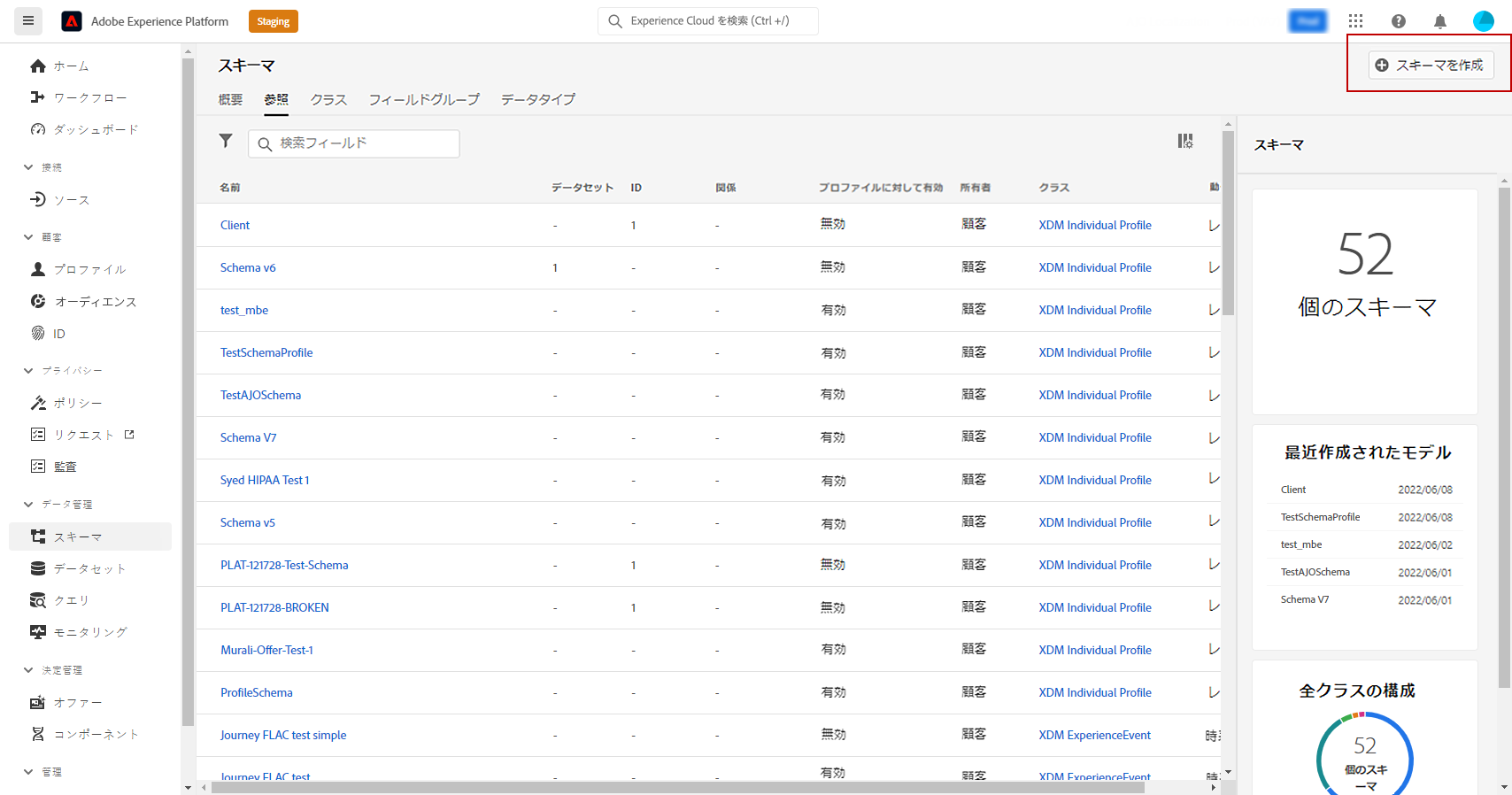The width and height of the screenshot is (1512, 795).
Task: Open the TestSchemaProfile link
Action: 266,352
